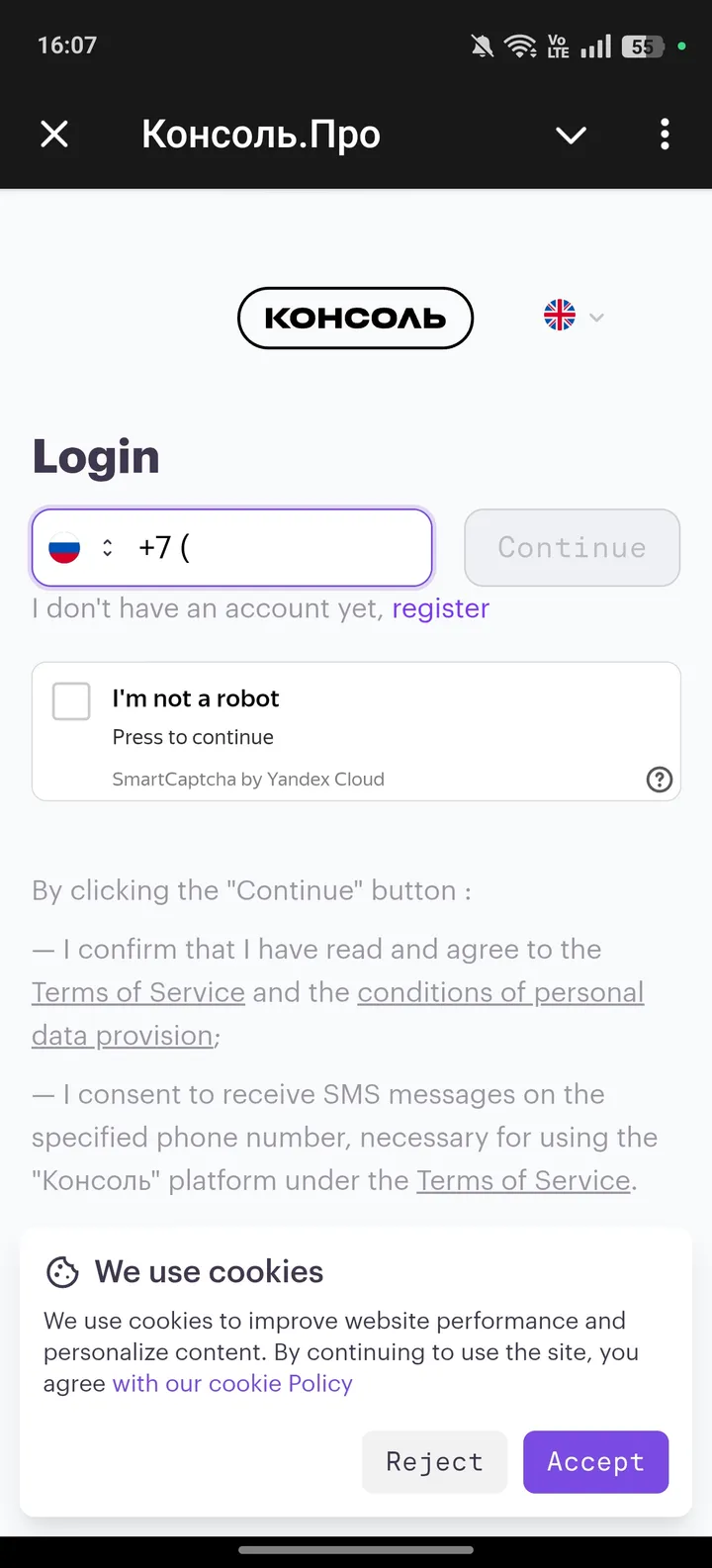Check the "I'm not a robot" checkbox
The height and width of the screenshot is (1568, 712).
(71, 700)
